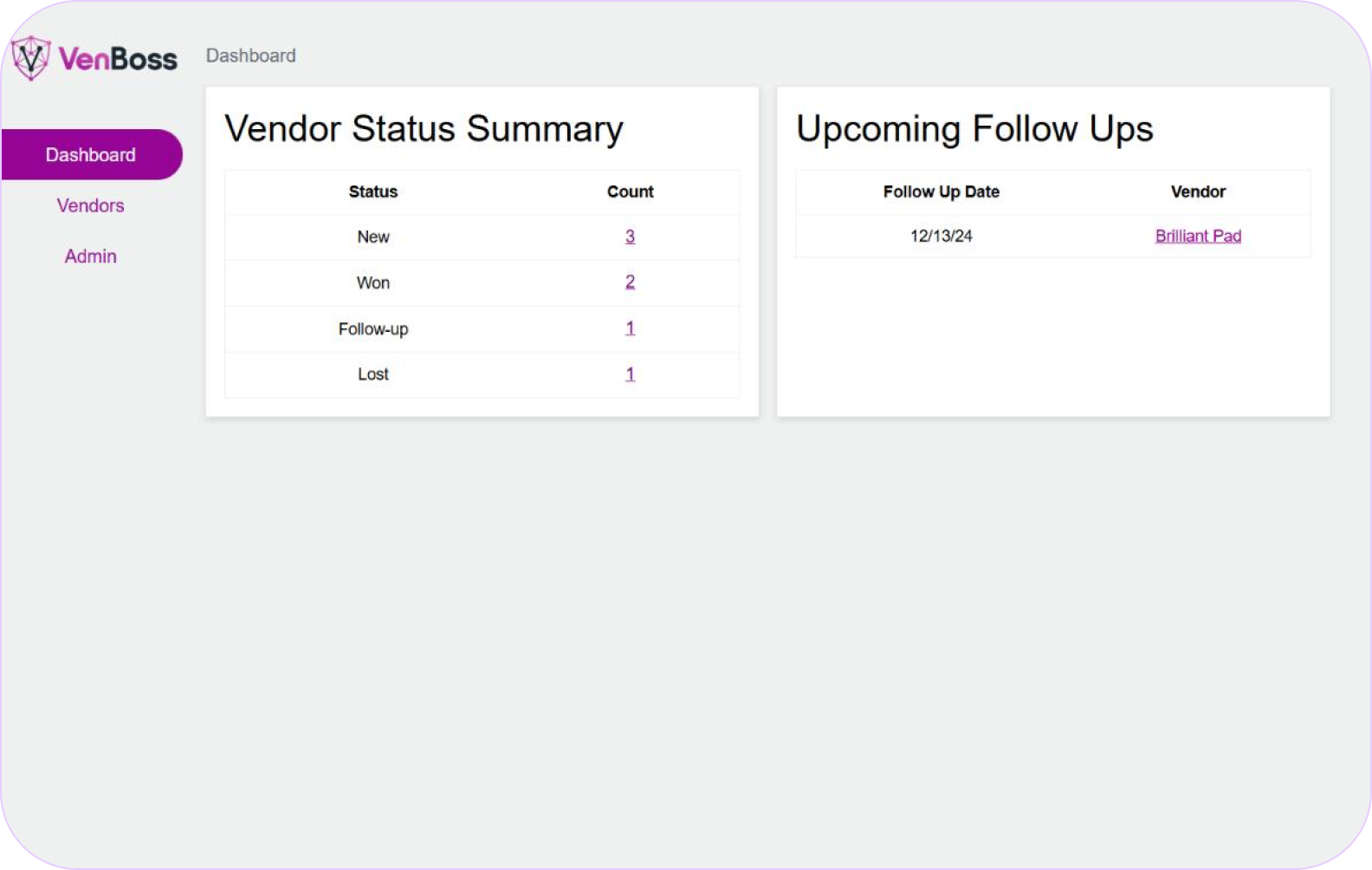Viewport: 1372px width, 870px height.
Task: Click the VenBoss shield logo icon
Action: 31,58
